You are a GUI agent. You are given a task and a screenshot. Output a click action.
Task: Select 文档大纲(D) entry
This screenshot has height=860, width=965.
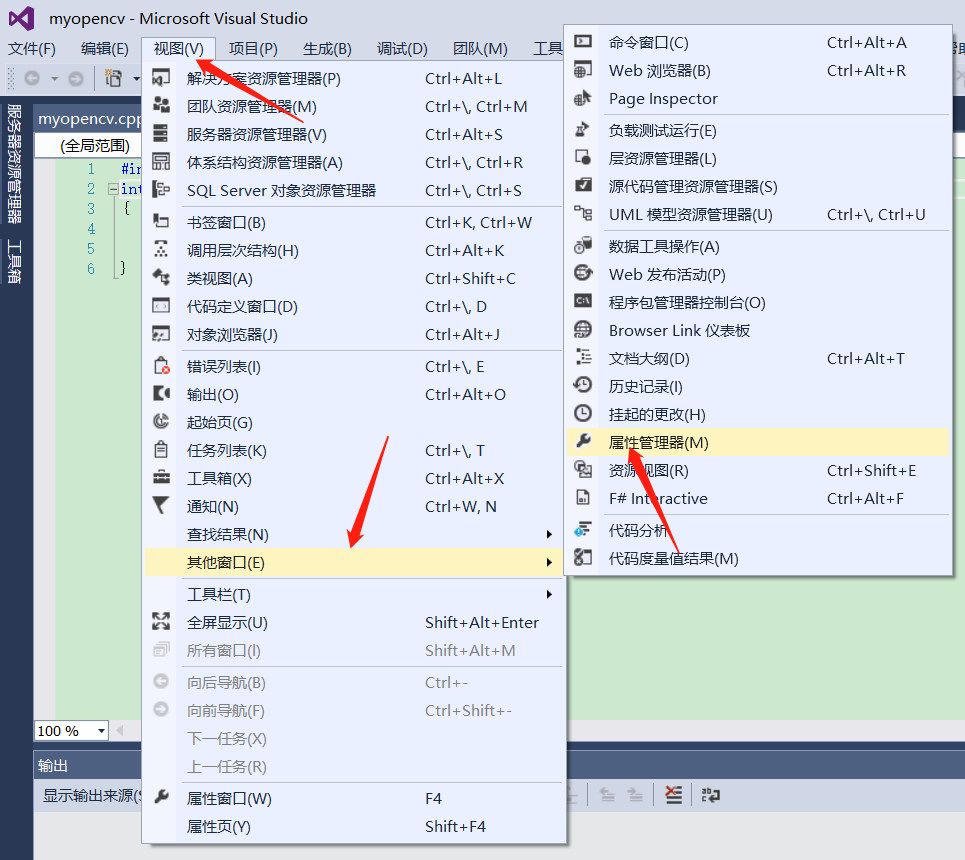point(758,358)
